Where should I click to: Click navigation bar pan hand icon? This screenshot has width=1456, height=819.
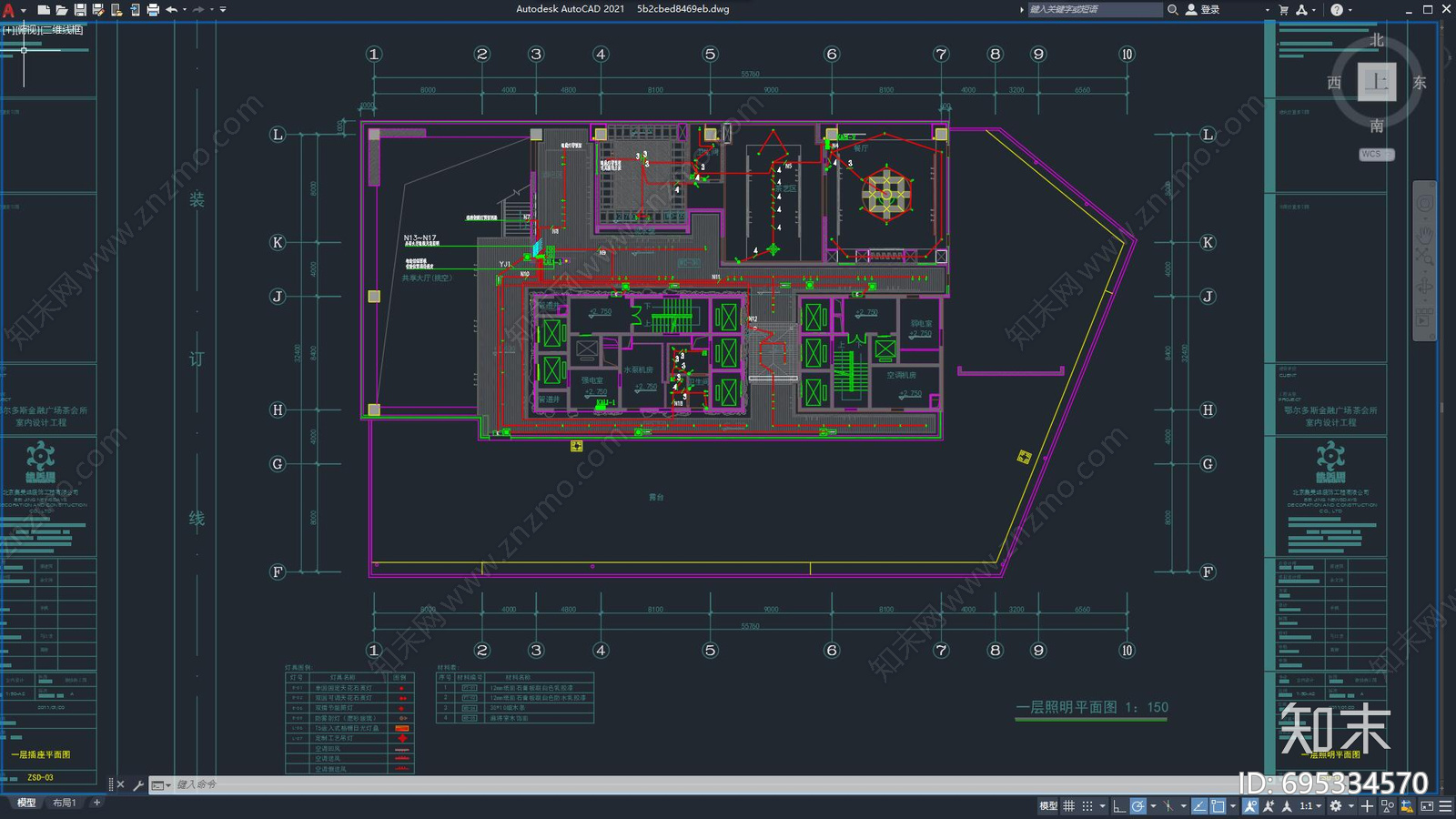tap(1424, 234)
